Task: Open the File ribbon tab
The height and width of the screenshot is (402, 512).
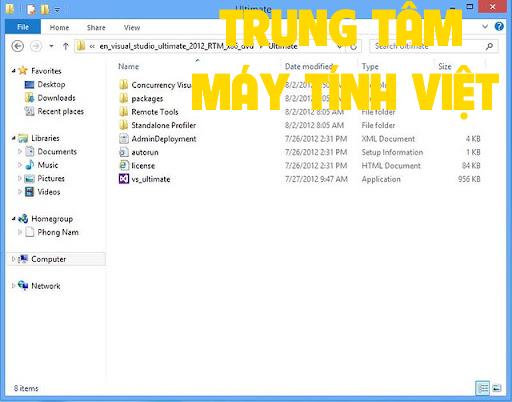Action: [23, 27]
